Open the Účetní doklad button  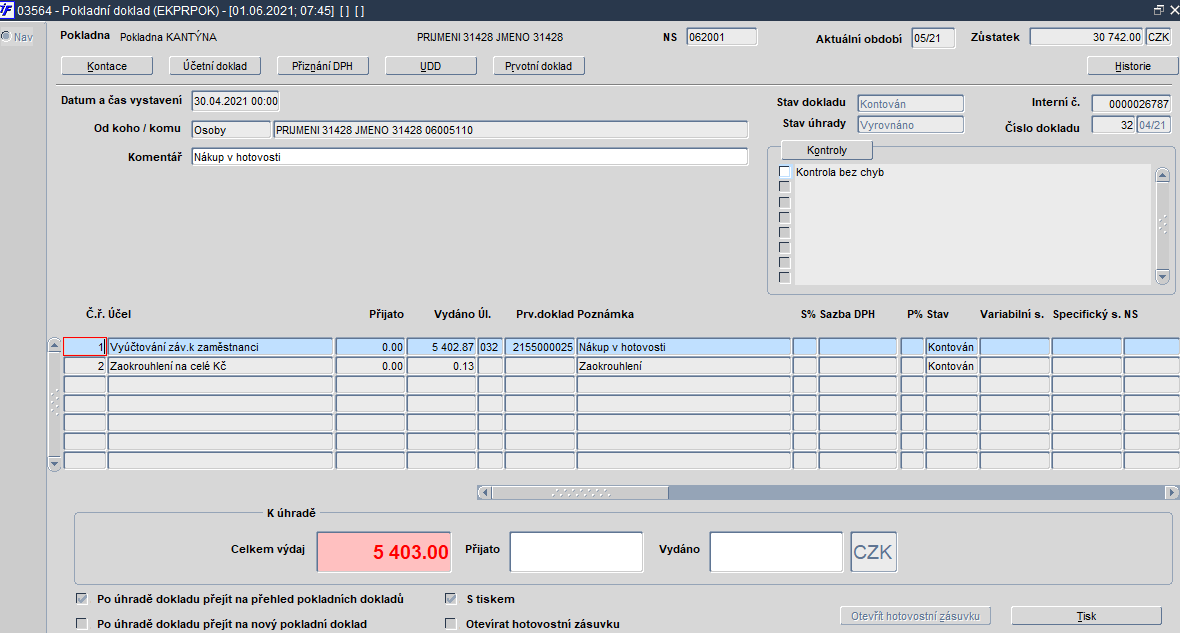[x=215, y=66]
